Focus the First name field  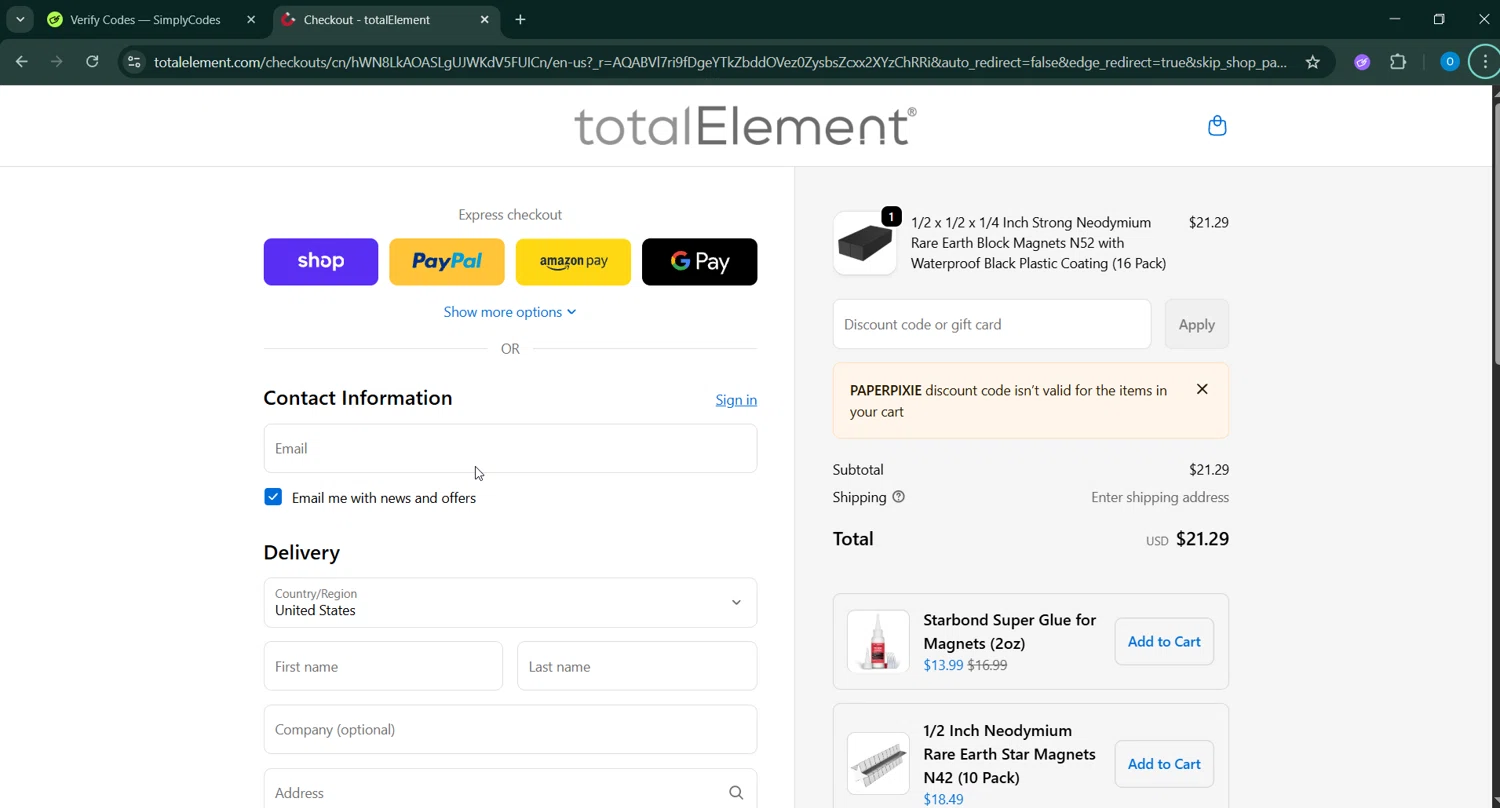(x=383, y=666)
